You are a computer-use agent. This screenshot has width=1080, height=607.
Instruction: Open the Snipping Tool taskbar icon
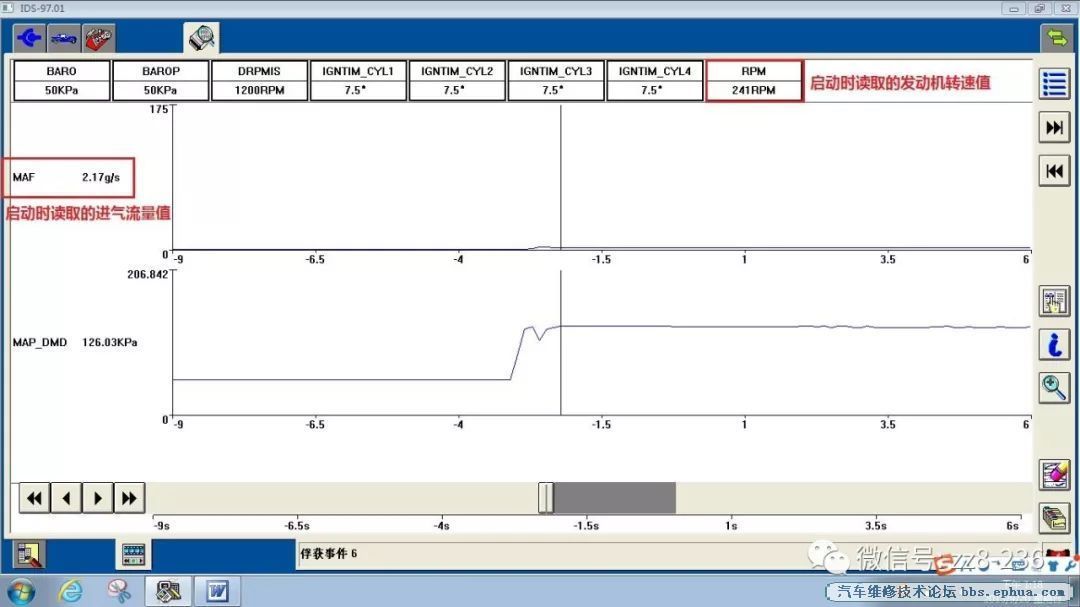coord(118,591)
